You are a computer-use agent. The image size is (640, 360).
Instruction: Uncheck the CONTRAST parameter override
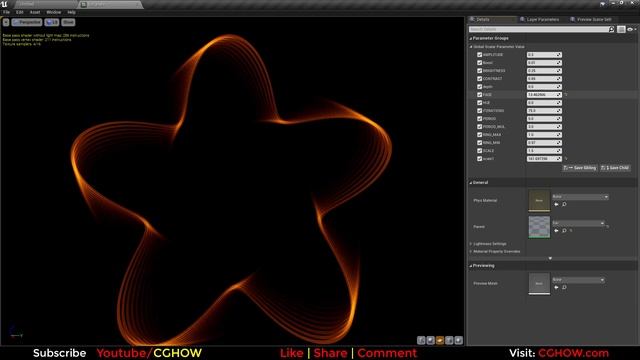pos(480,79)
